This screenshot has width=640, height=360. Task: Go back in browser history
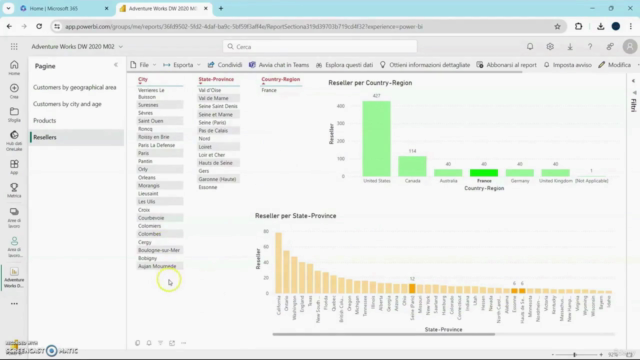point(9,27)
